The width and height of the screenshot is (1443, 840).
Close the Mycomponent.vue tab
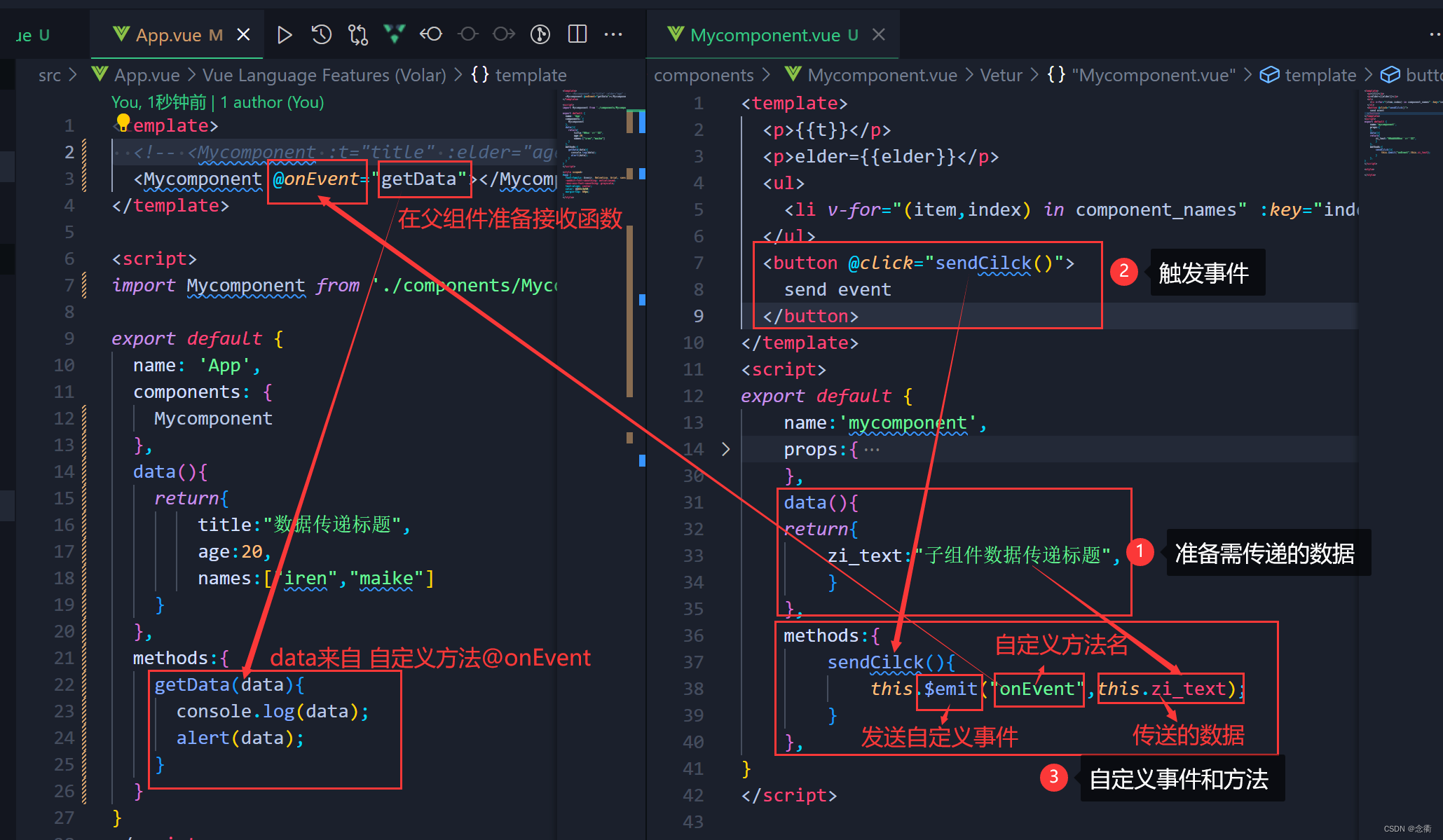(x=879, y=34)
